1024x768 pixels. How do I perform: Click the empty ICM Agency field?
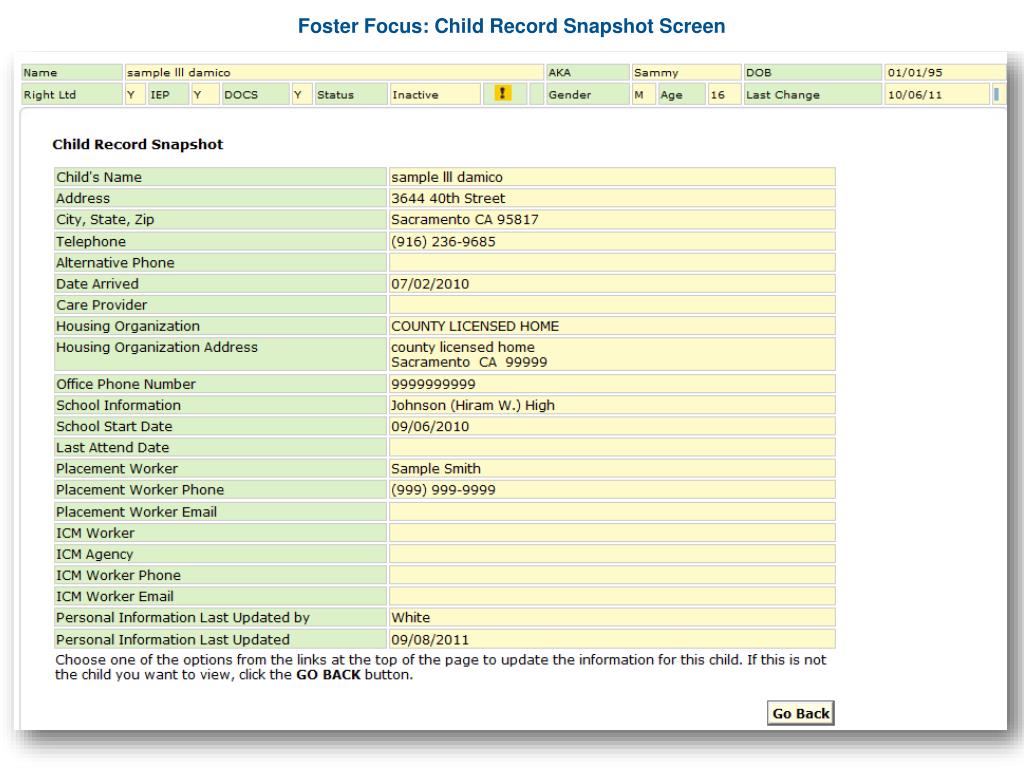click(612, 554)
